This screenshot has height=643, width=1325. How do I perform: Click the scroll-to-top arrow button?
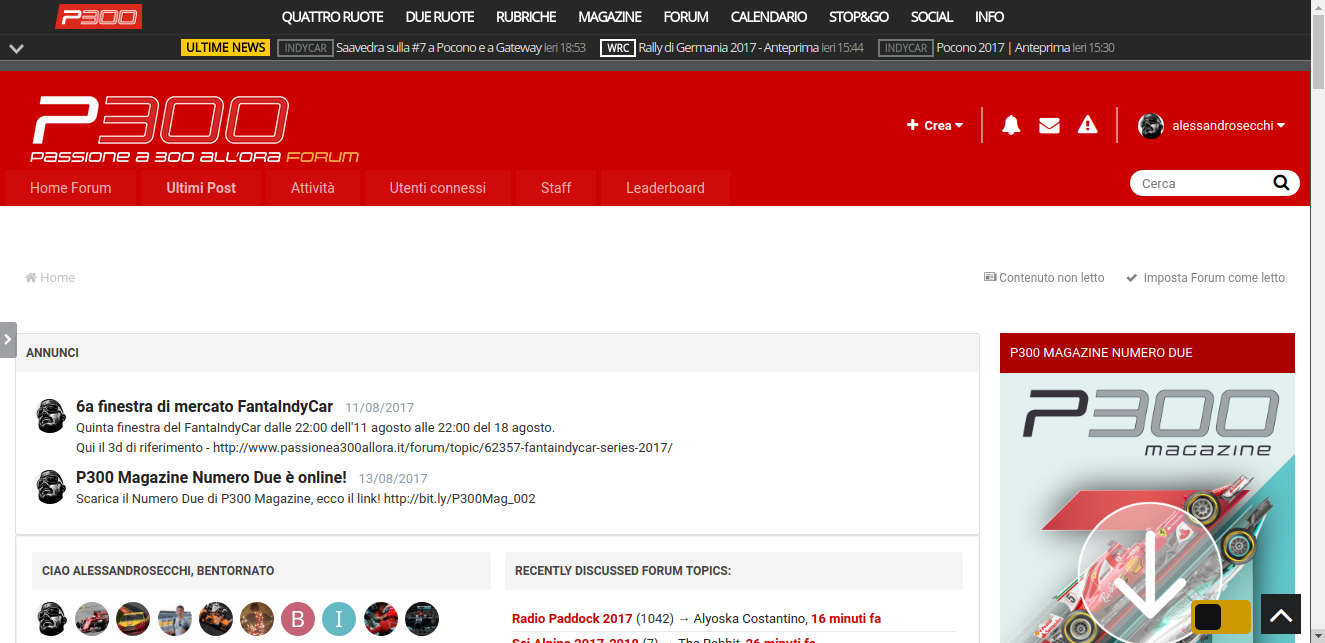[1281, 614]
